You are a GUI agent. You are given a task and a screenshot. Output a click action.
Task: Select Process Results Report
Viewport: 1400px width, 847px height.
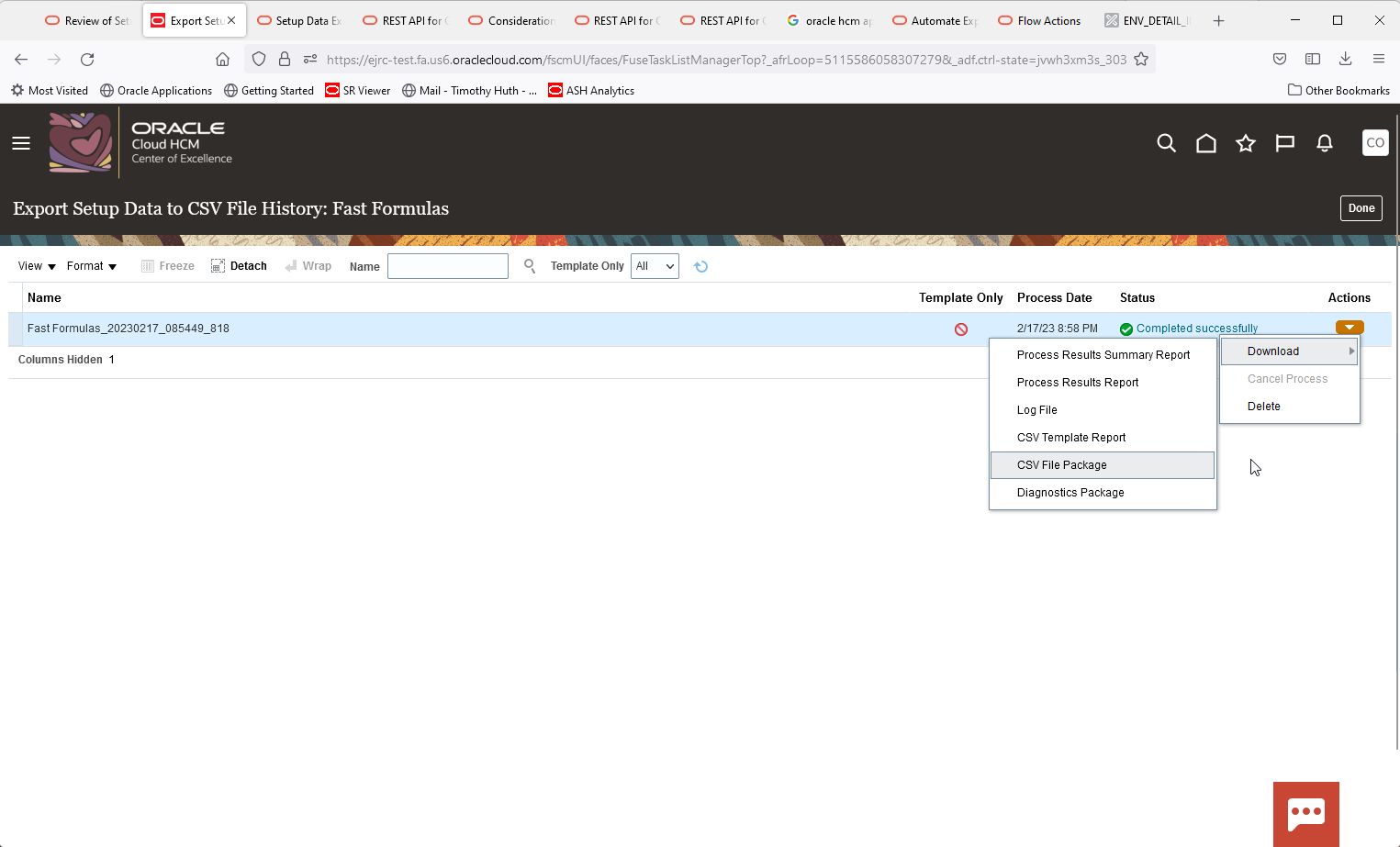tap(1103, 383)
